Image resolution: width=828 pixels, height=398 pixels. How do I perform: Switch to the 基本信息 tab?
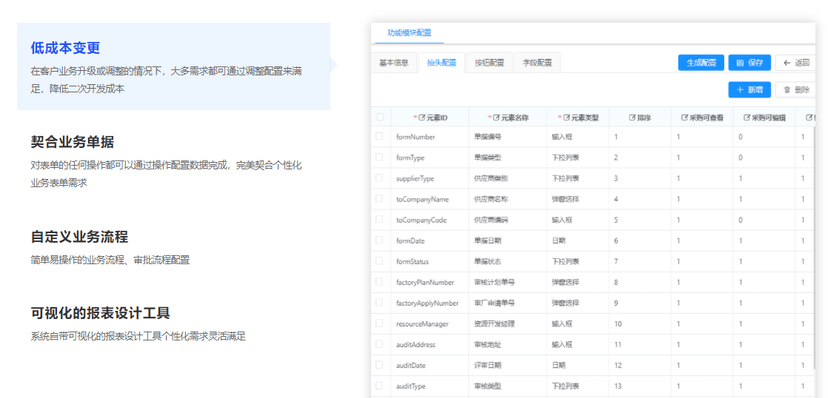pyautogui.click(x=394, y=63)
